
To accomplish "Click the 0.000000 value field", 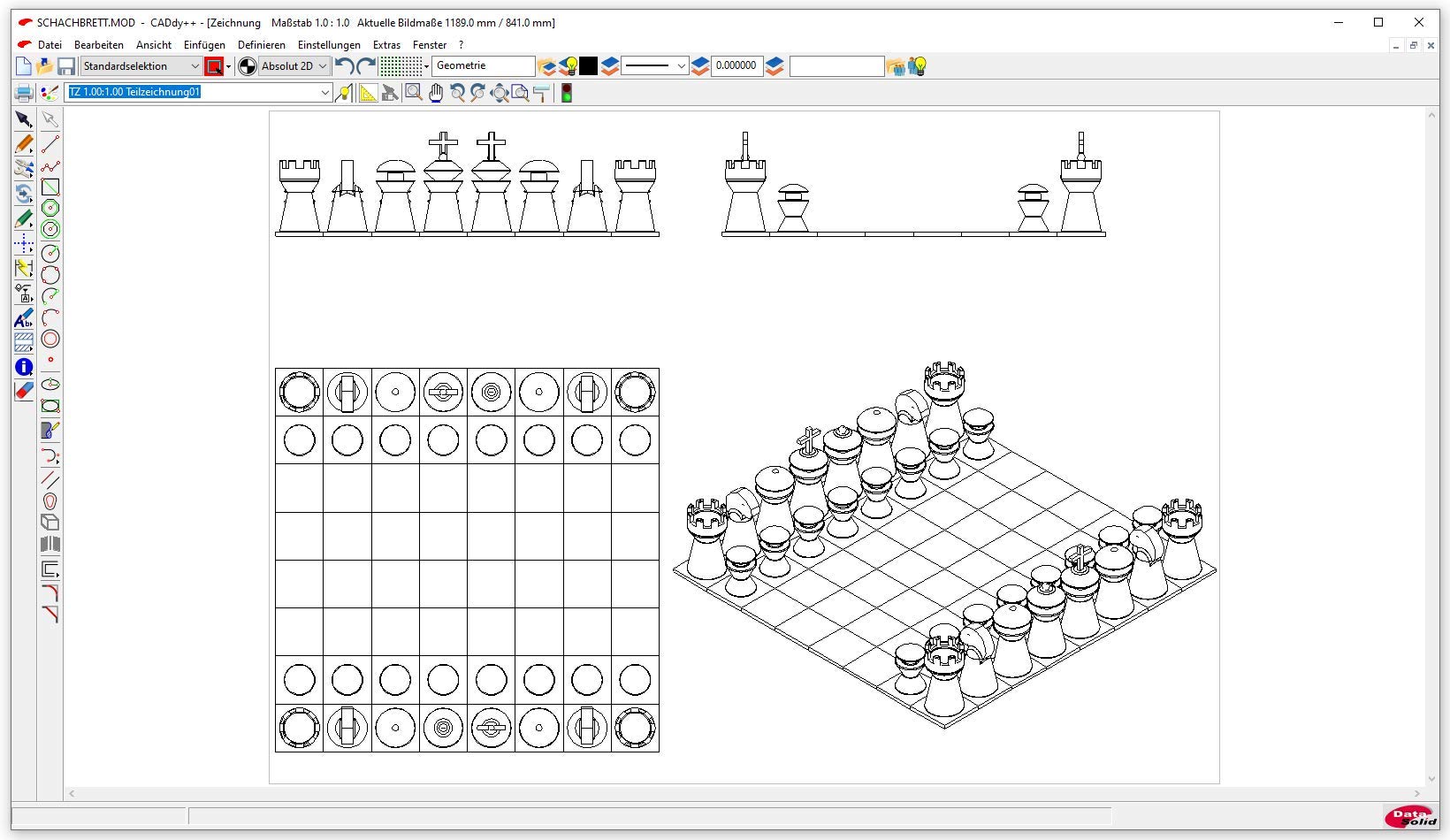I will tap(736, 66).
